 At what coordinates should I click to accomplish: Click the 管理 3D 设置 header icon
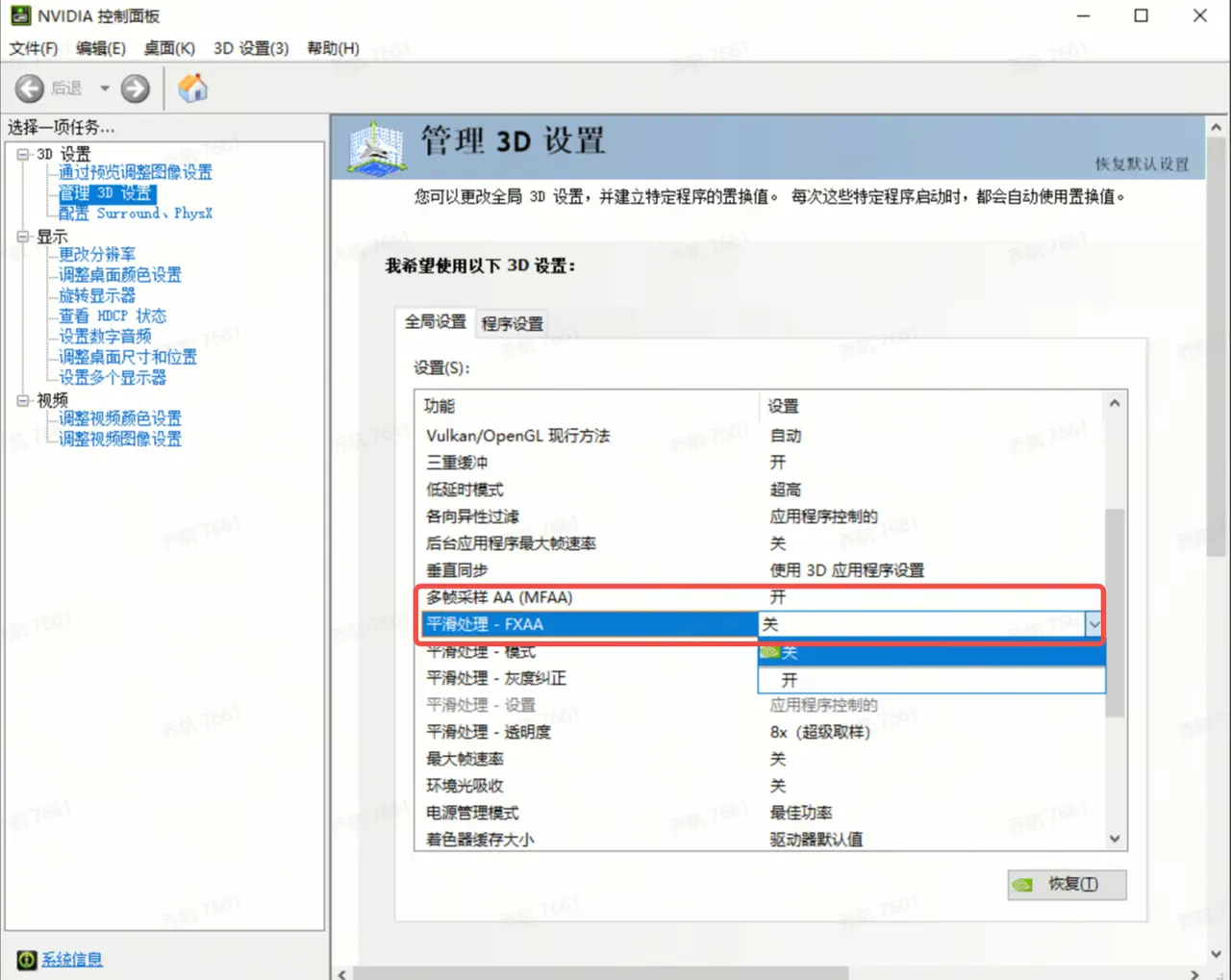coord(376,148)
